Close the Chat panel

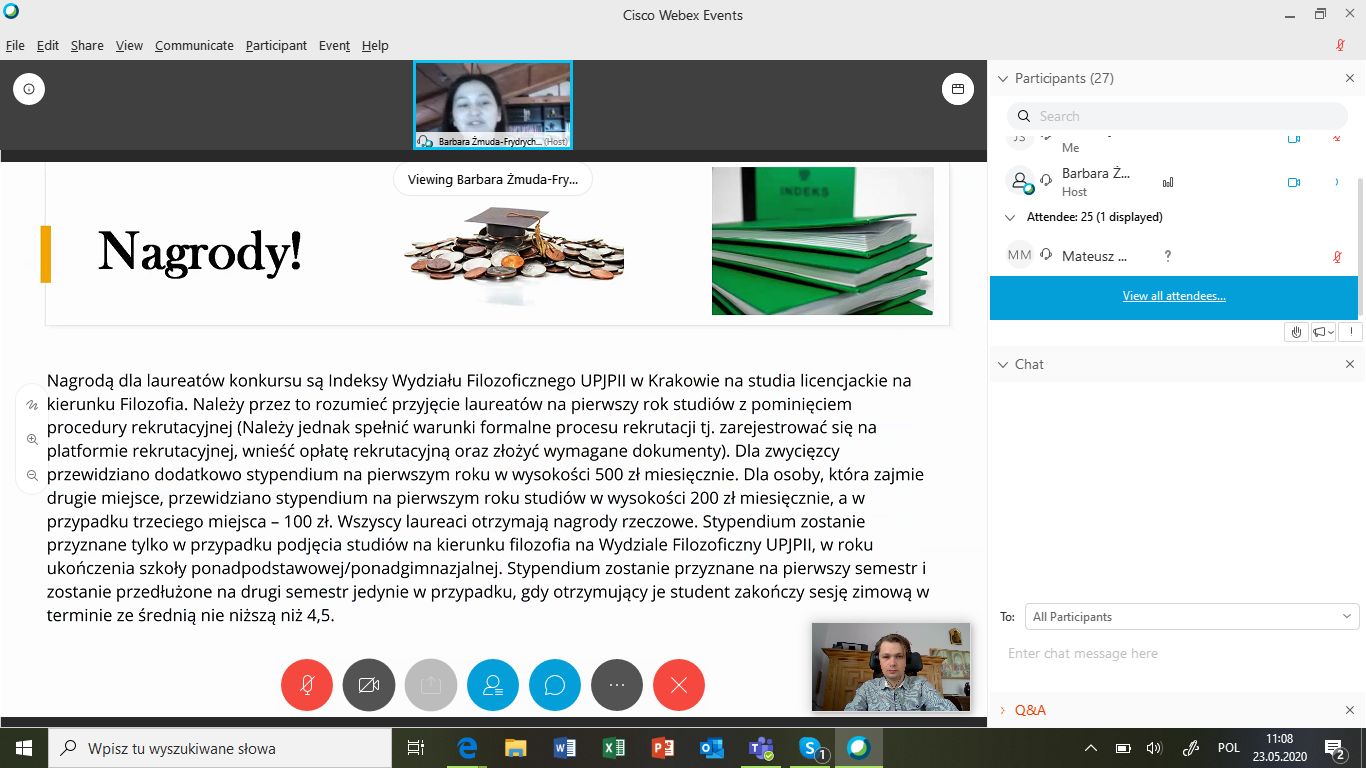pyautogui.click(x=1349, y=364)
